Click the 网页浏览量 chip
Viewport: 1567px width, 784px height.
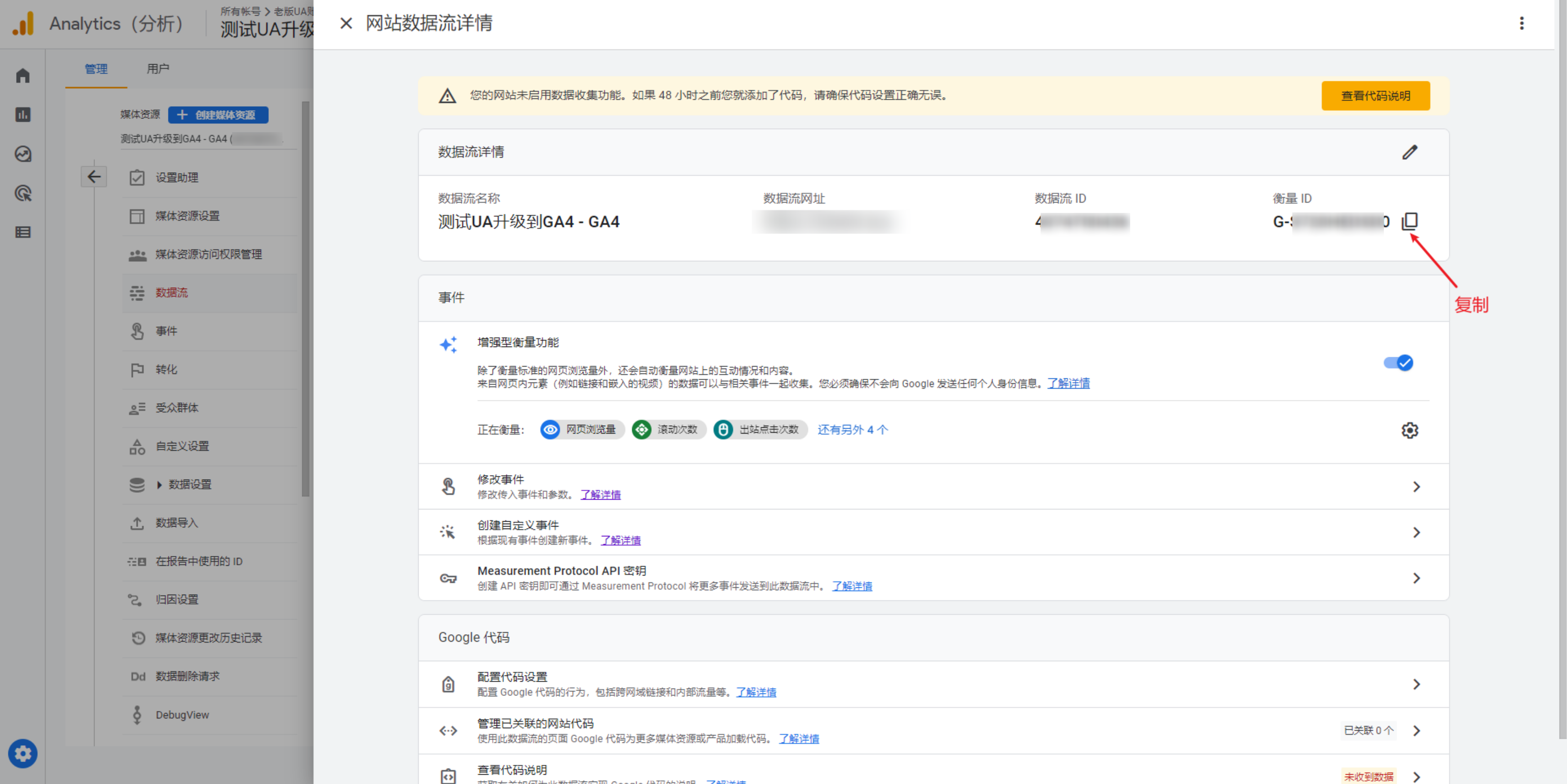pos(582,430)
